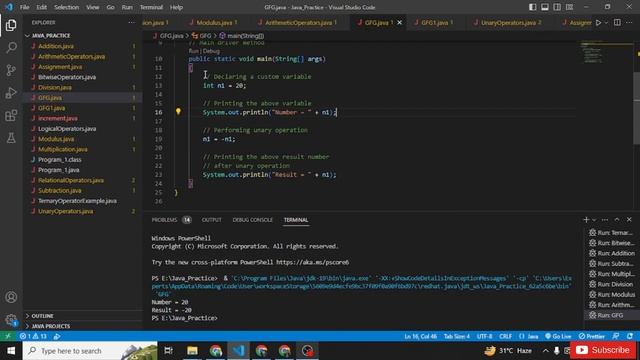Image resolution: width=640 pixels, height=360 pixels.
Task: Click the GFG class breadcrumb
Action: [x=202, y=36]
